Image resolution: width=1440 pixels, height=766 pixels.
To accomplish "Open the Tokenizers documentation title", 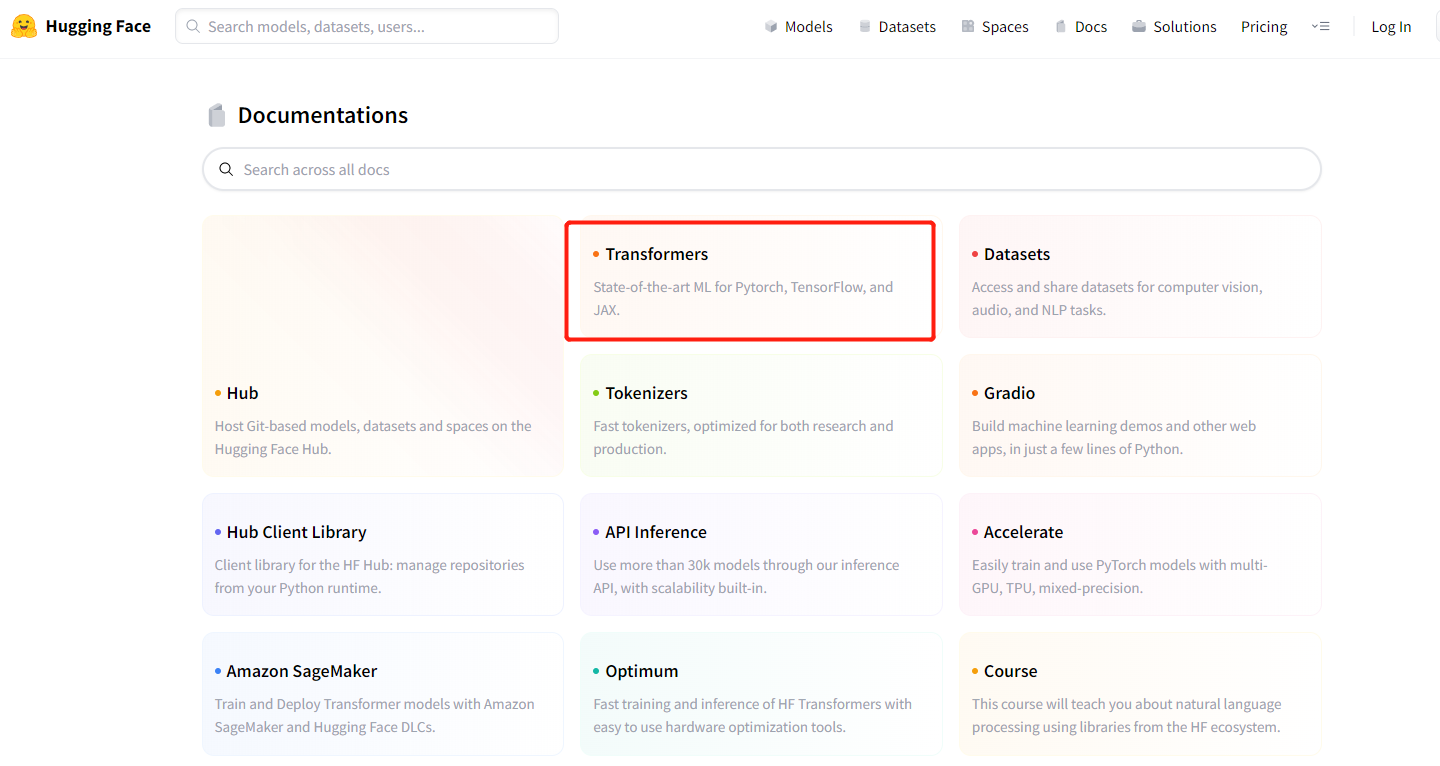I will (646, 393).
